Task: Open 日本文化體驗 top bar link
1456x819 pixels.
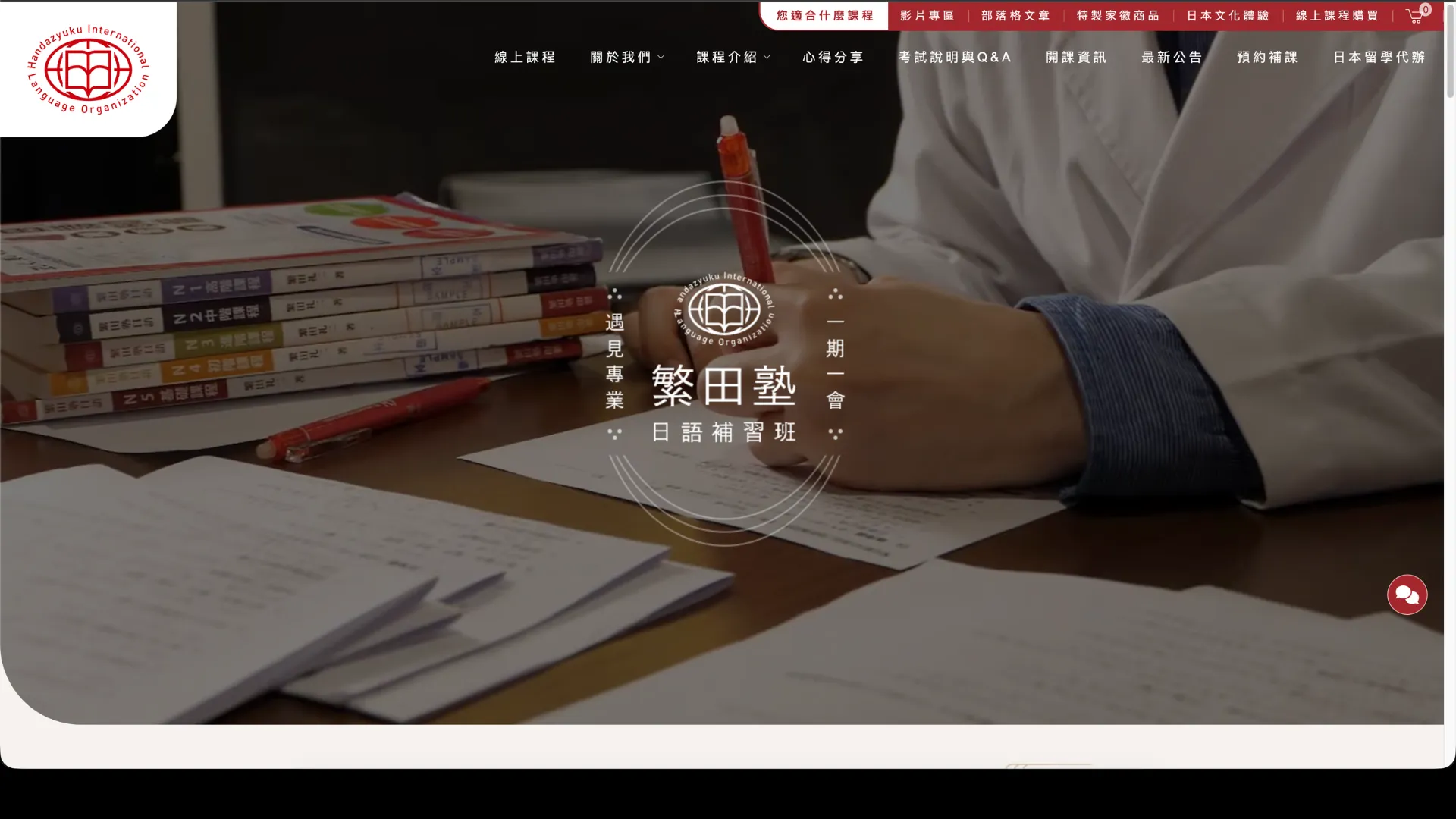Action: [1227, 16]
